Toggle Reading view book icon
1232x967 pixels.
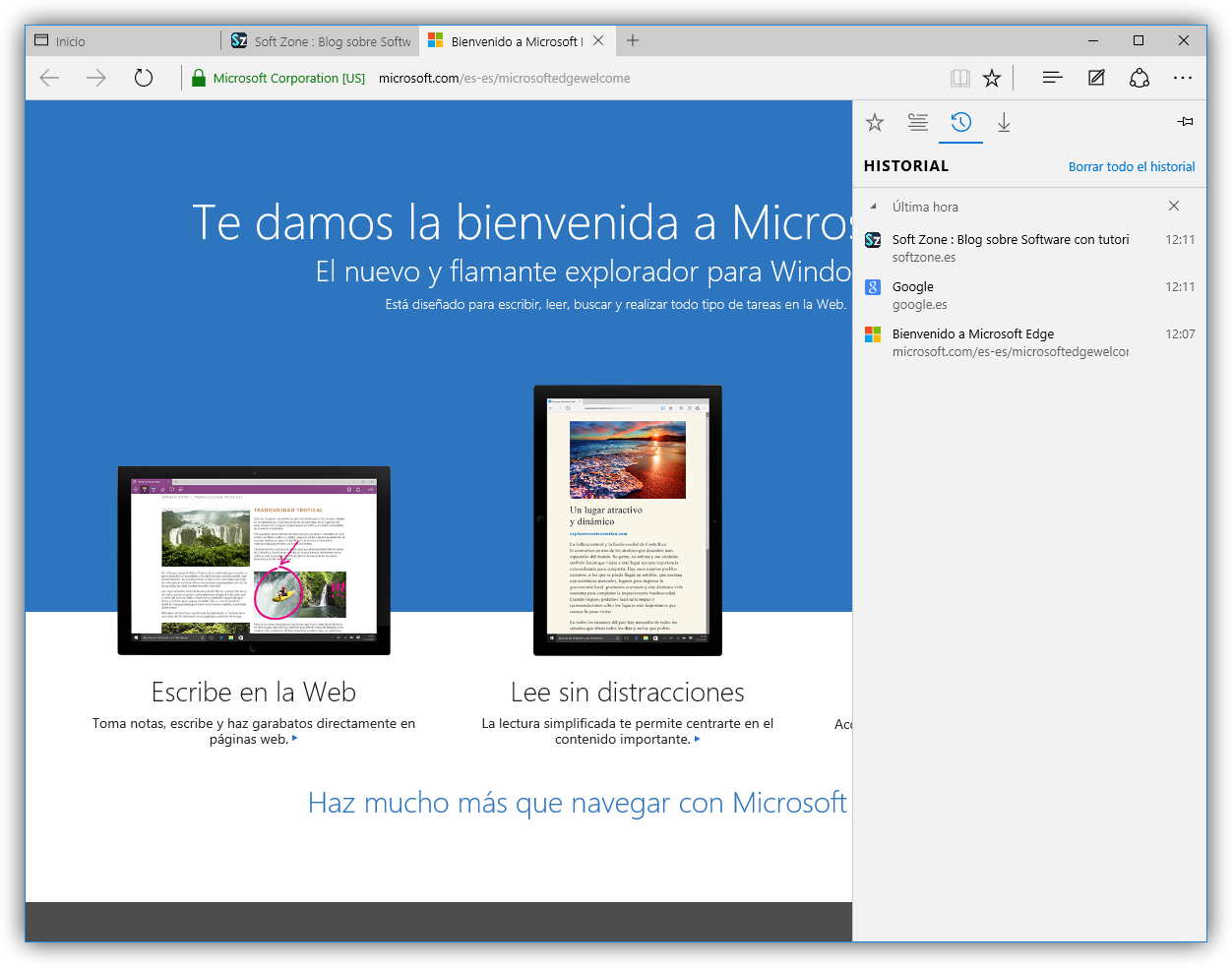[960, 78]
